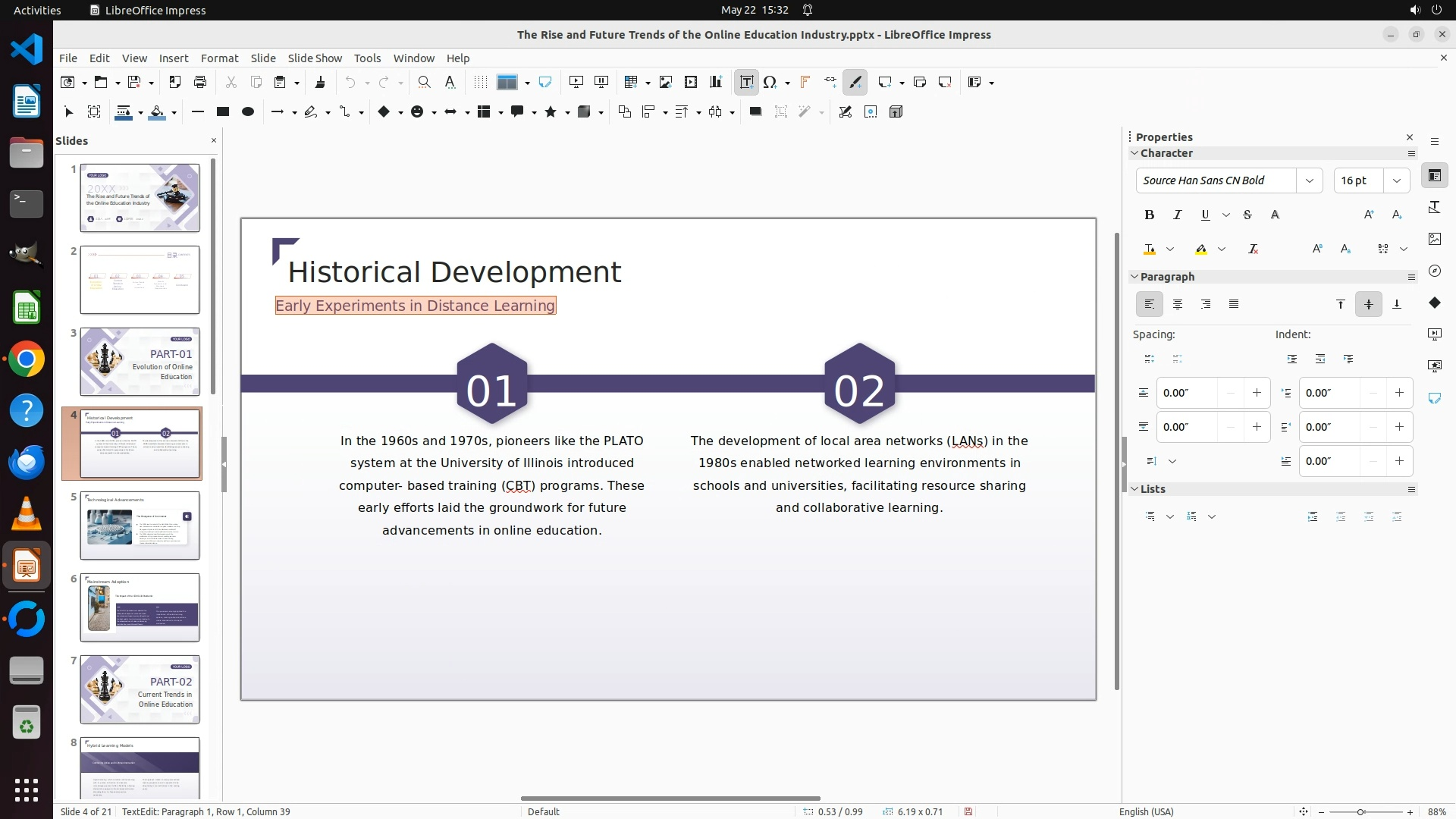The image size is (1456, 819).
Task: Toggle Bold formatting in Character panel
Action: tap(1149, 215)
